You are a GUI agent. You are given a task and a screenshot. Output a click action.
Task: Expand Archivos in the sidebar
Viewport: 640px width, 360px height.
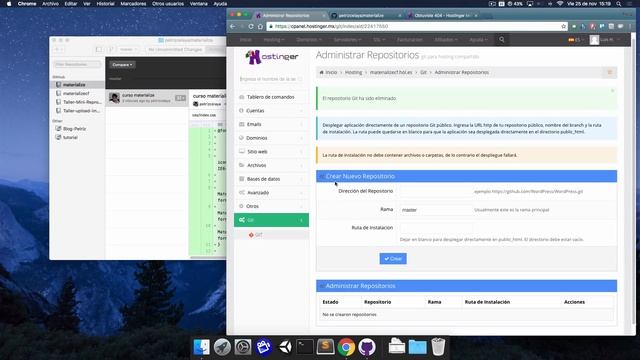point(271,165)
